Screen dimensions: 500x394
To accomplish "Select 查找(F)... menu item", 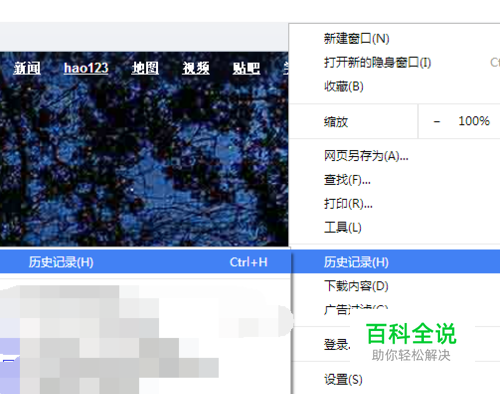I will (347, 180).
